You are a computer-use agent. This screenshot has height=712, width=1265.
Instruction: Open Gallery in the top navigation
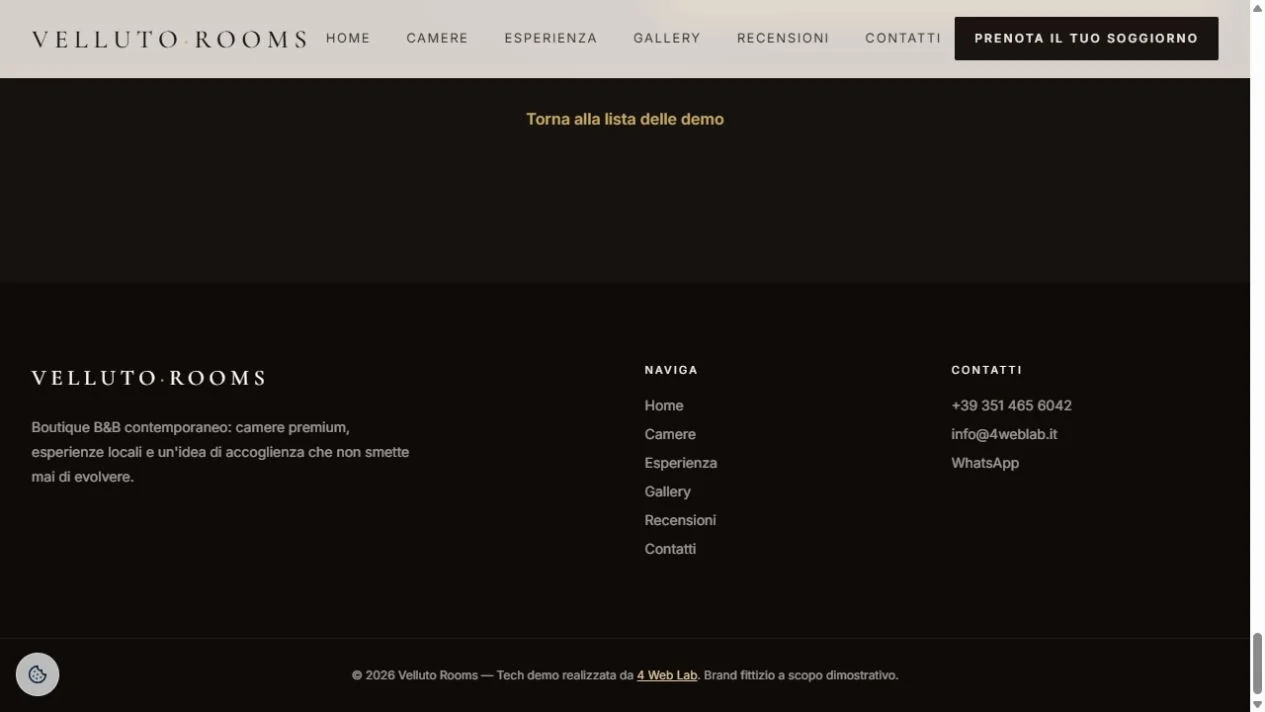coord(667,38)
